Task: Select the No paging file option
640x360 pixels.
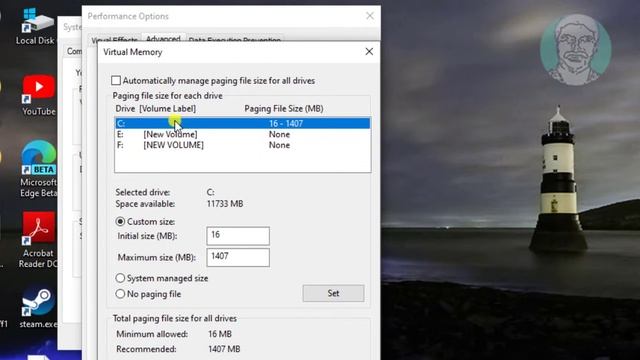Action: (120, 294)
